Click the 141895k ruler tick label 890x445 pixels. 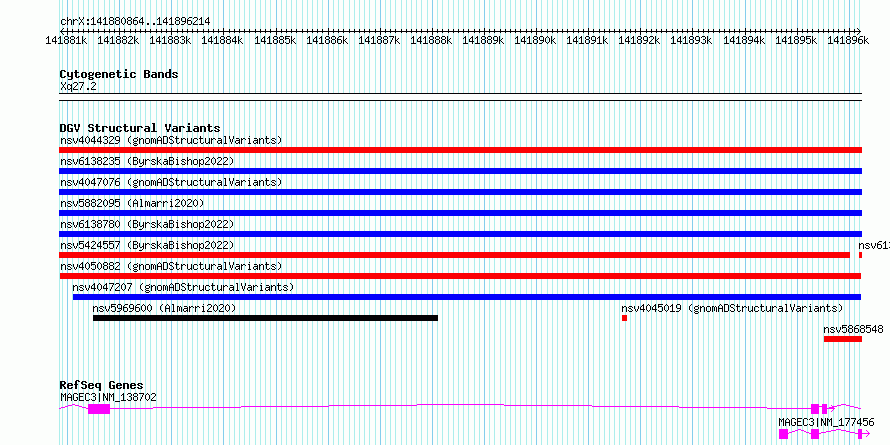pos(796,40)
